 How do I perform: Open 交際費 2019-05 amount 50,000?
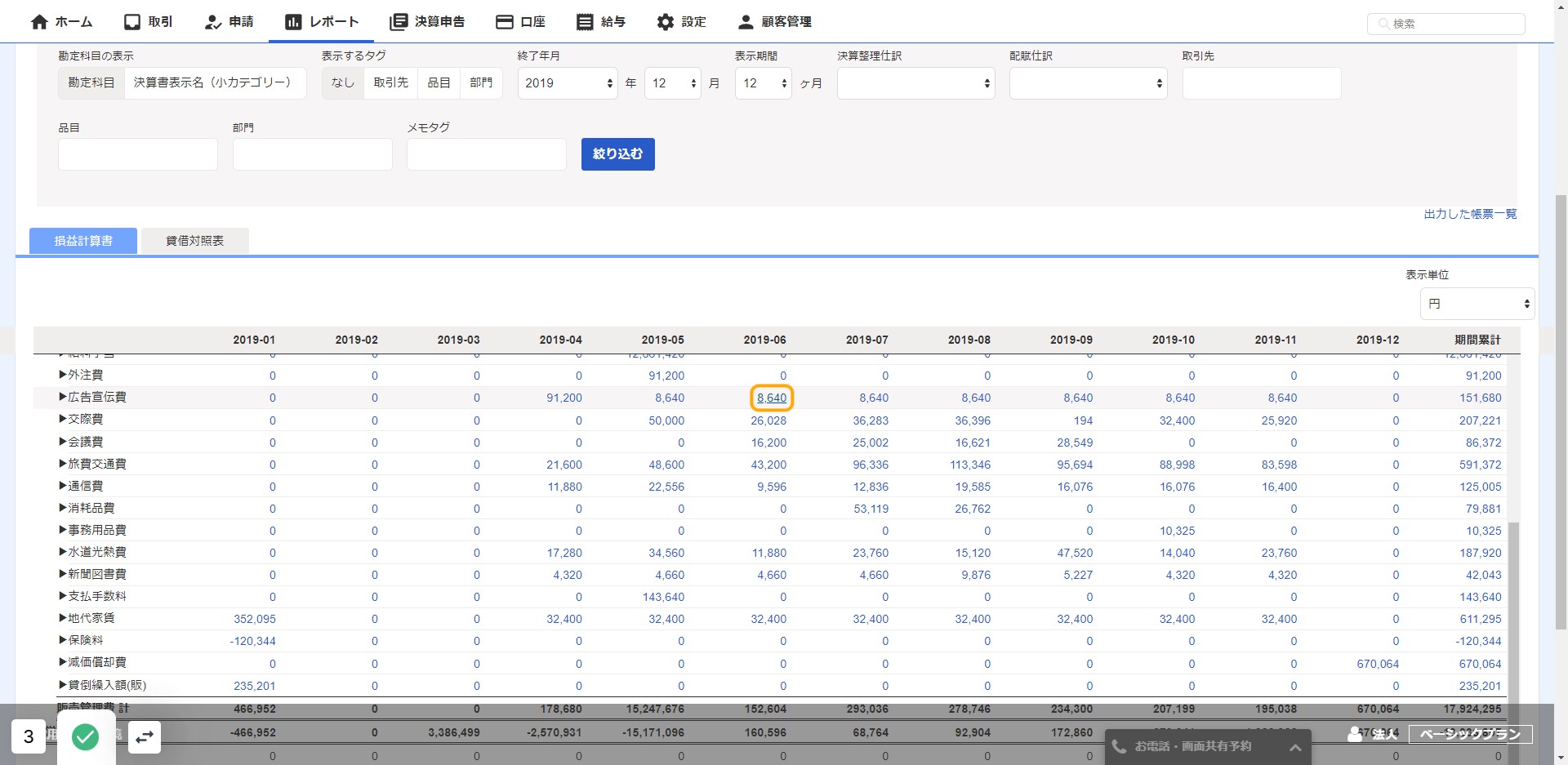pos(666,420)
